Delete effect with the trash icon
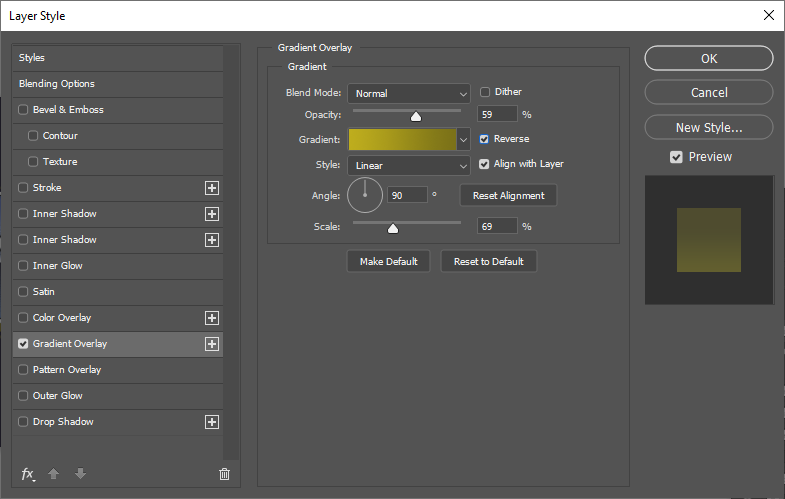The image size is (785, 499). pyautogui.click(x=224, y=474)
